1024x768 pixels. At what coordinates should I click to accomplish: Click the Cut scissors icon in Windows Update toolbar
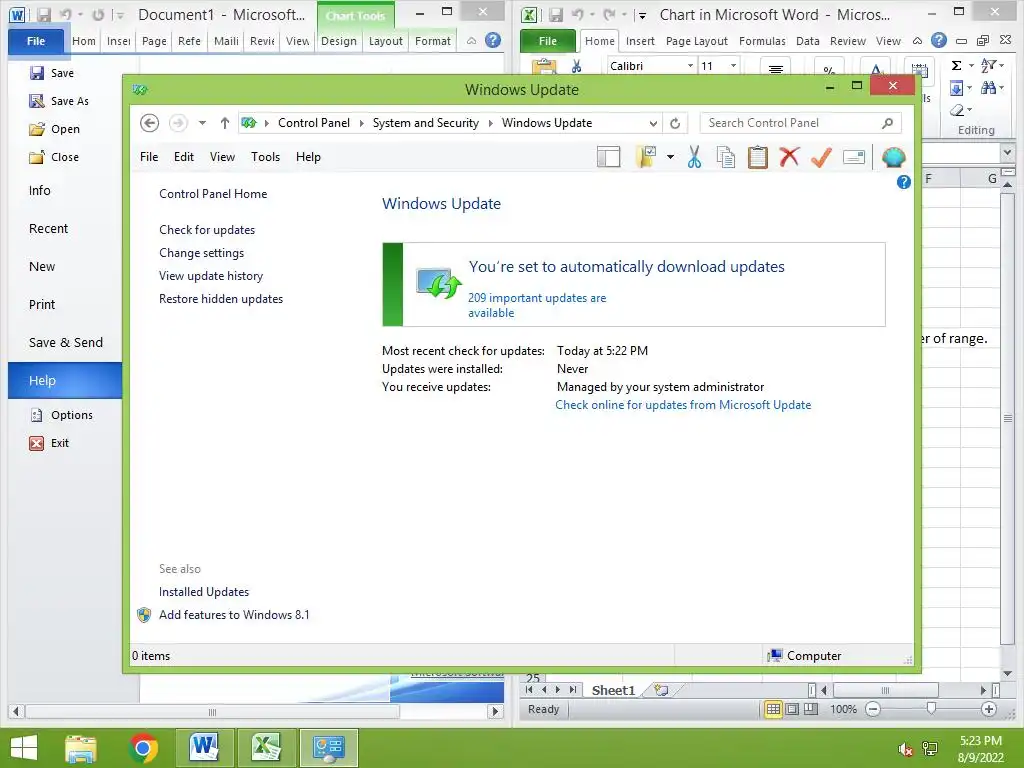pos(694,157)
